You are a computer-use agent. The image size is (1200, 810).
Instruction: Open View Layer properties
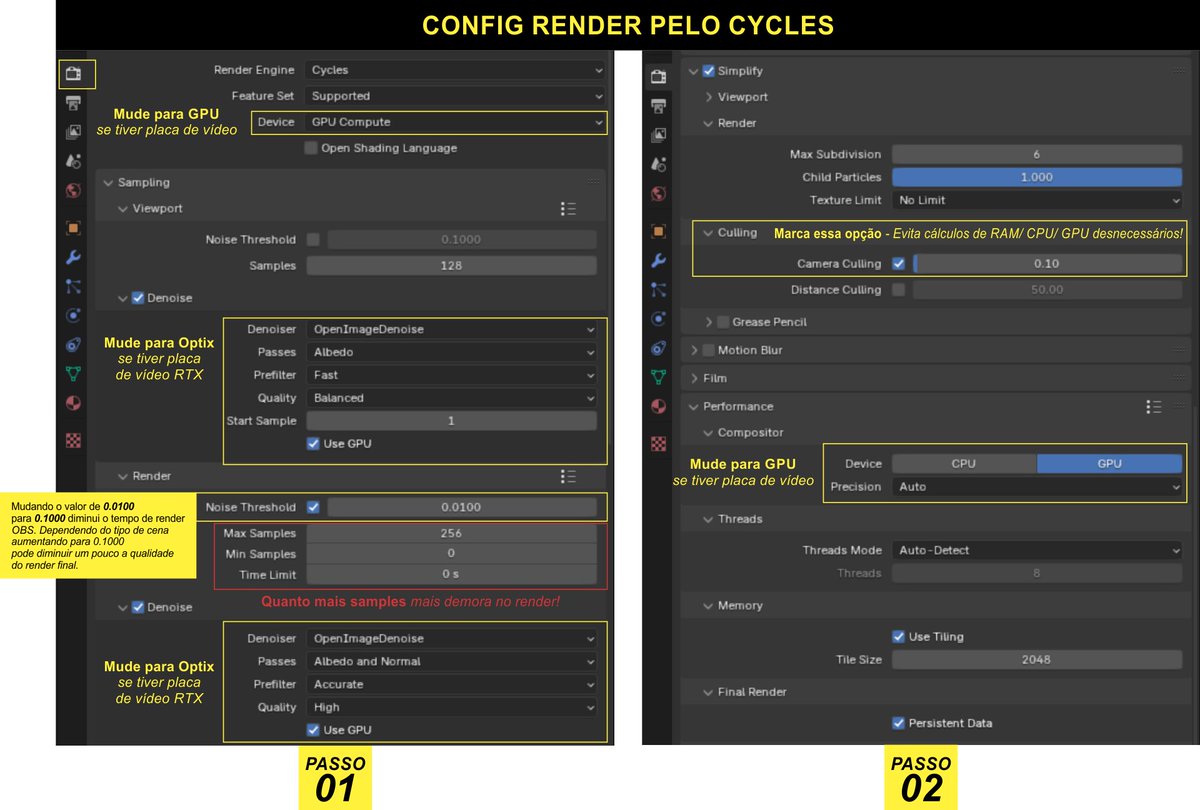(x=73, y=131)
